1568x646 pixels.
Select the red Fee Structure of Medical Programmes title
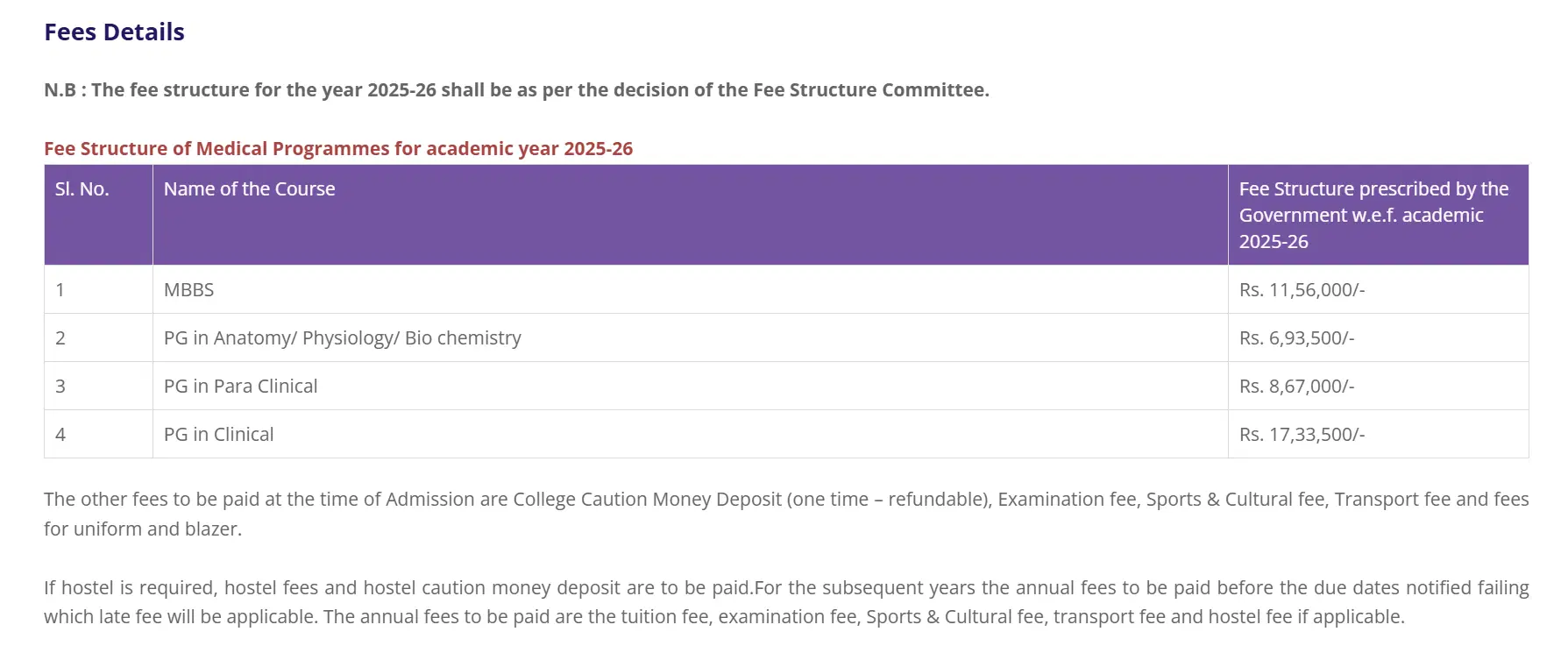(x=338, y=149)
